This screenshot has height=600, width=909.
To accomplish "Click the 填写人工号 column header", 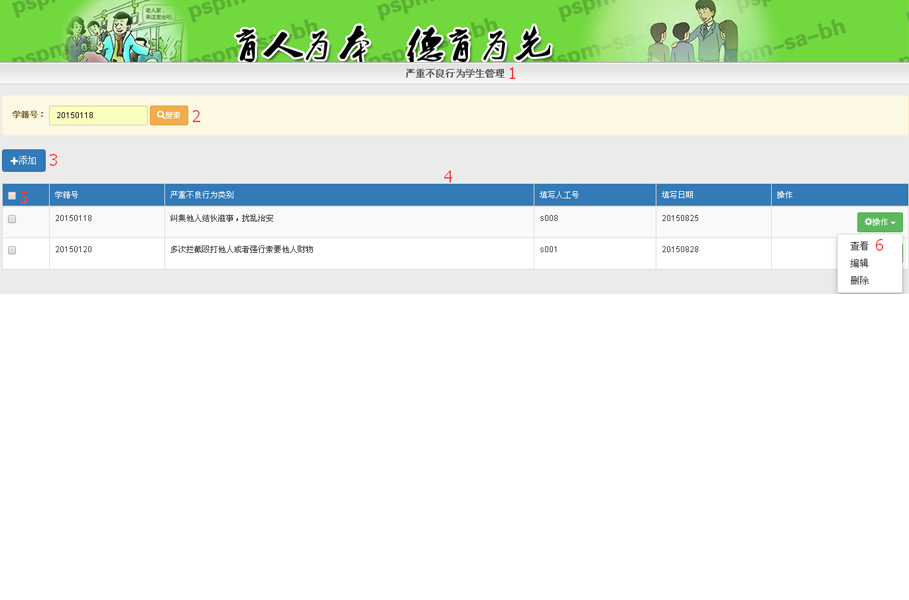I will (x=559, y=195).
